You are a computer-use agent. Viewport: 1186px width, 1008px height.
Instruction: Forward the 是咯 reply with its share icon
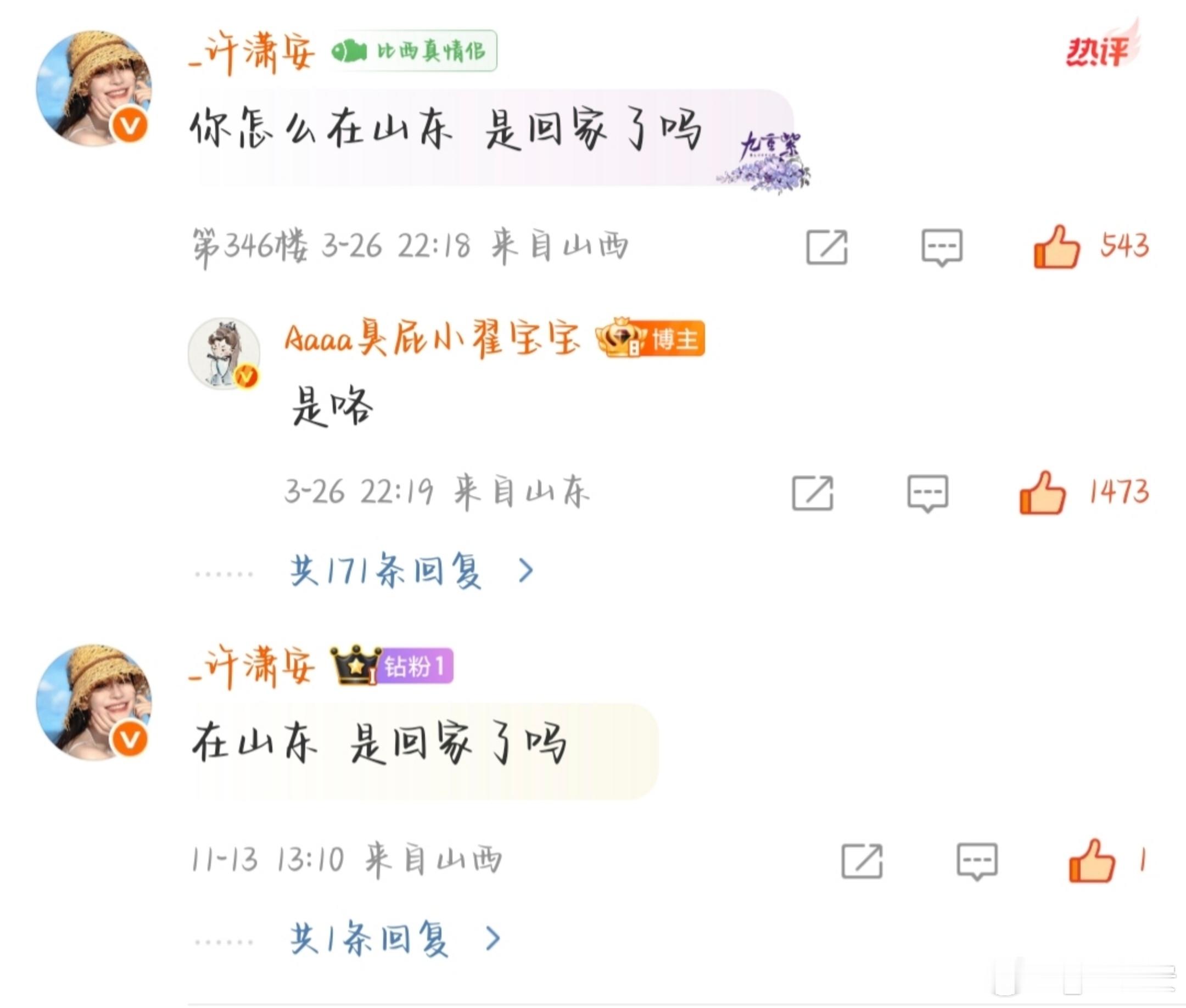point(812,492)
